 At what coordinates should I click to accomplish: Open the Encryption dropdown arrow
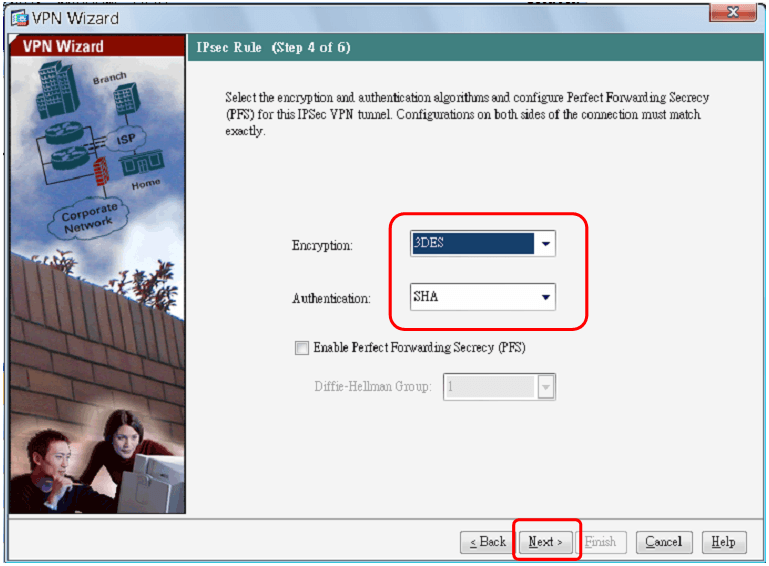(545, 243)
